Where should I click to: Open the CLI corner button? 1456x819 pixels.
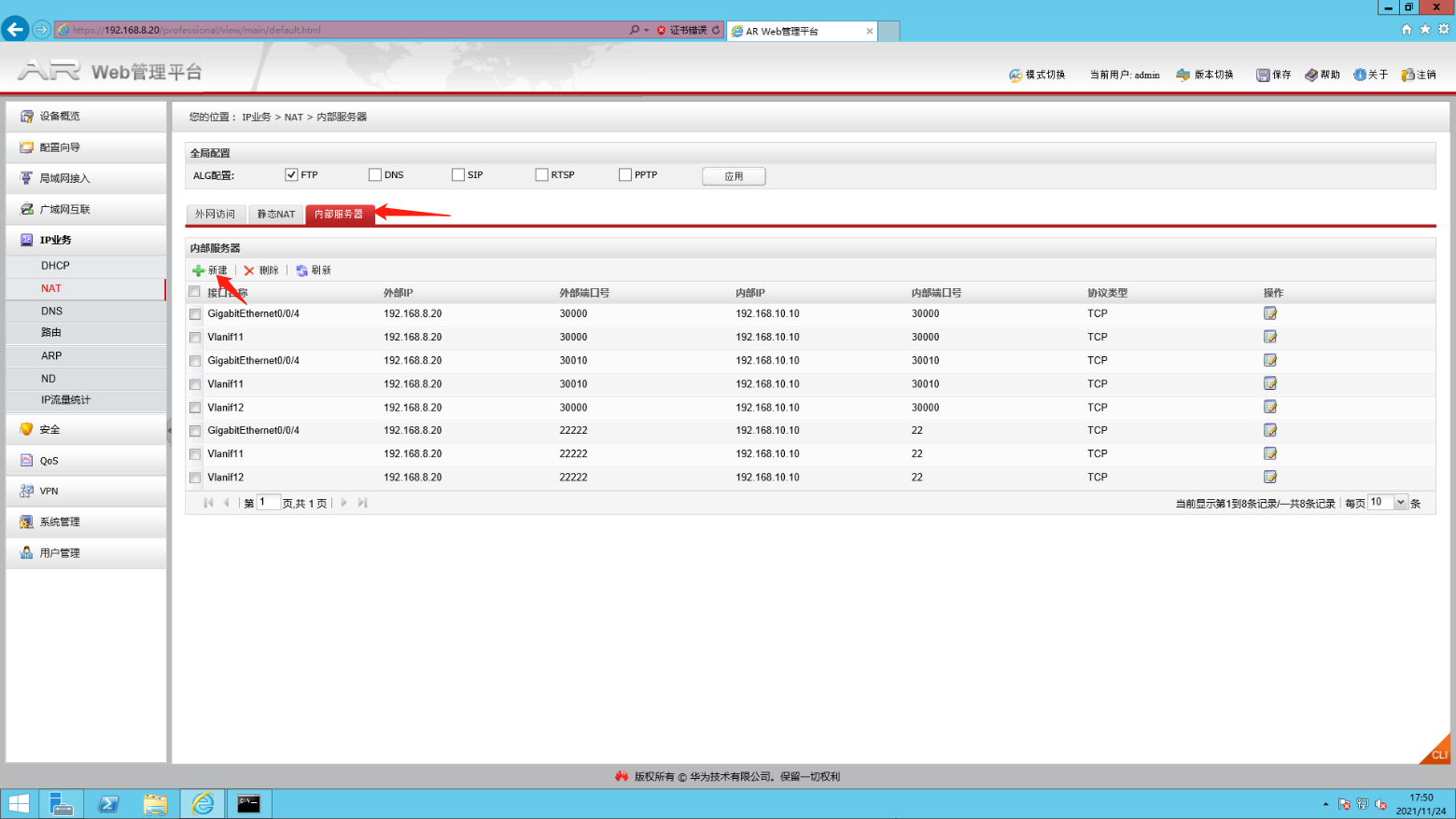coord(1437,752)
